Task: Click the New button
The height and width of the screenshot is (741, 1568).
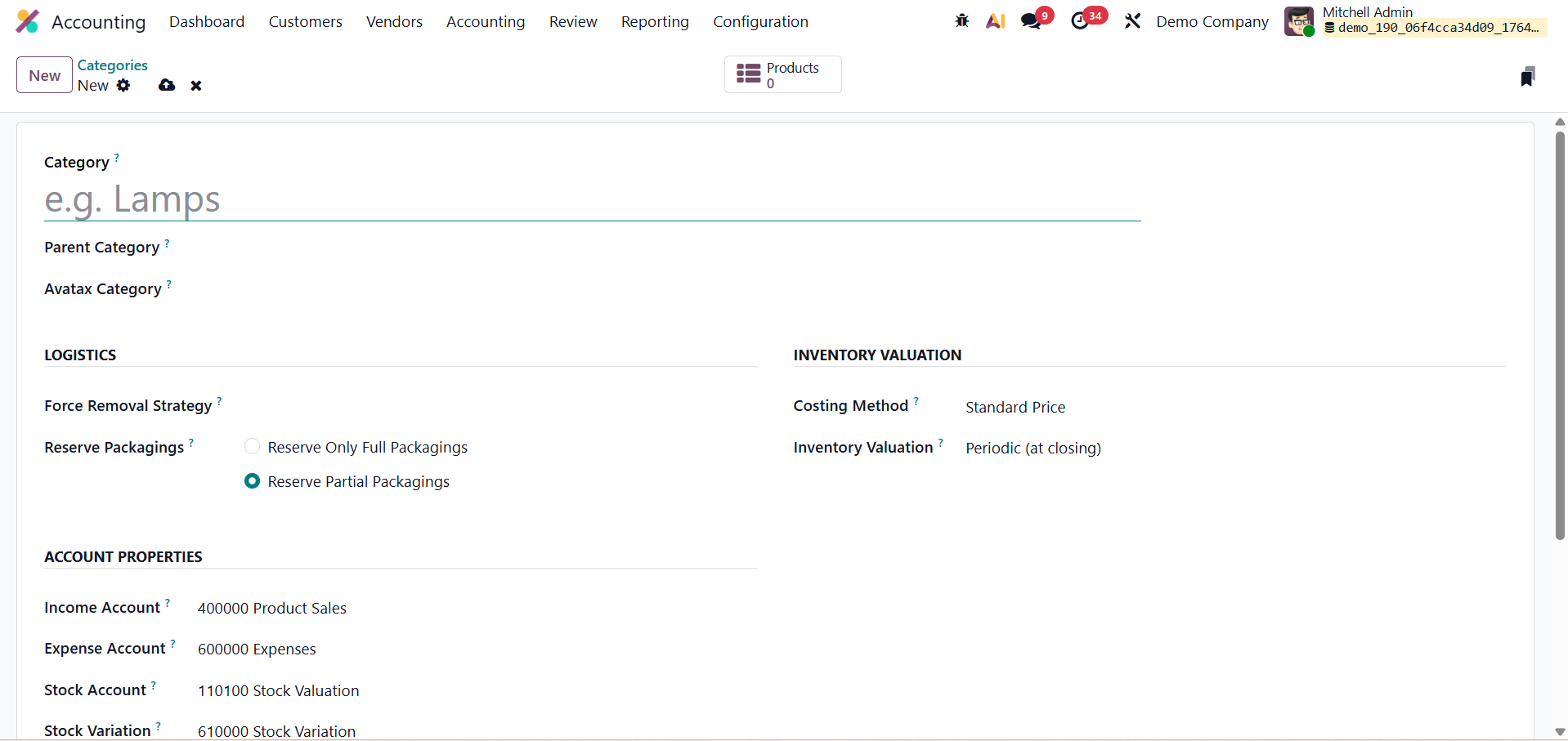Action: pos(44,75)
